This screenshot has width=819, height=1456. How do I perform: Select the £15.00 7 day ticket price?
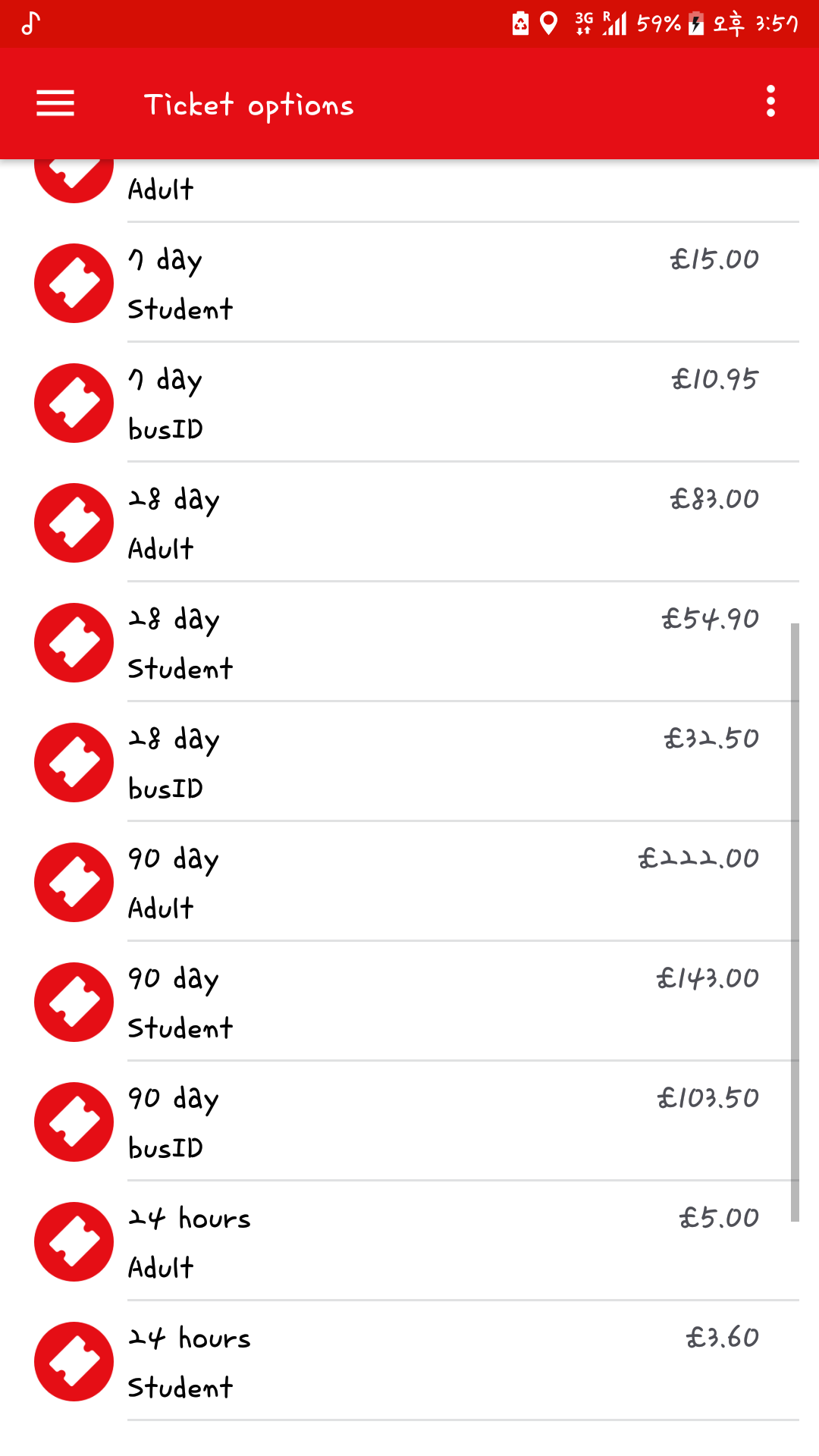tap(714, 259)
